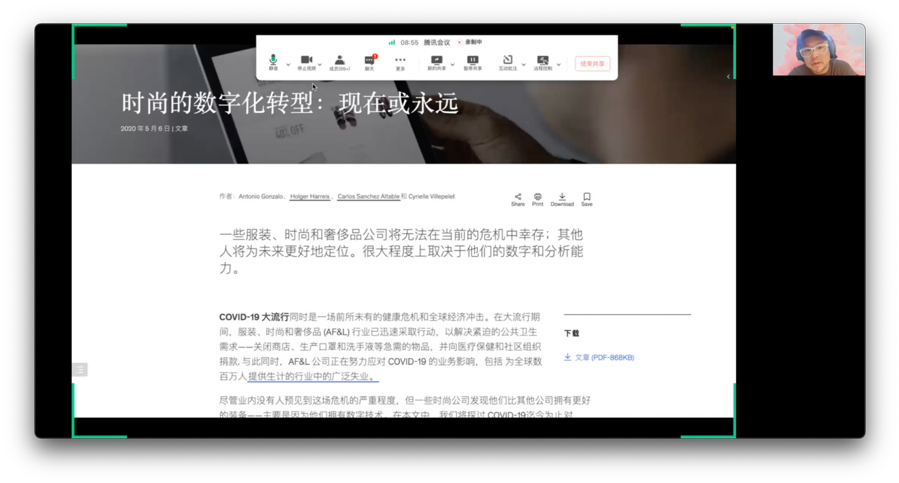Open the More (three dots) menu
The height and width of the screenshot is (483, 899).
point(400,62)
